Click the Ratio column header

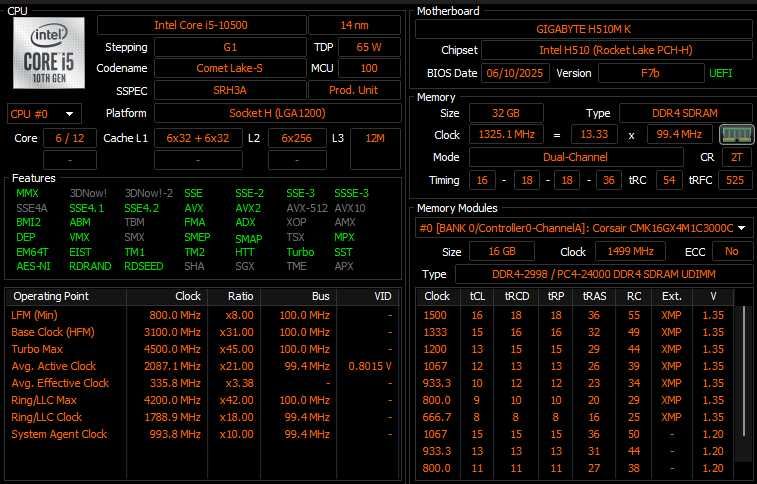click(x=234, y=296)
